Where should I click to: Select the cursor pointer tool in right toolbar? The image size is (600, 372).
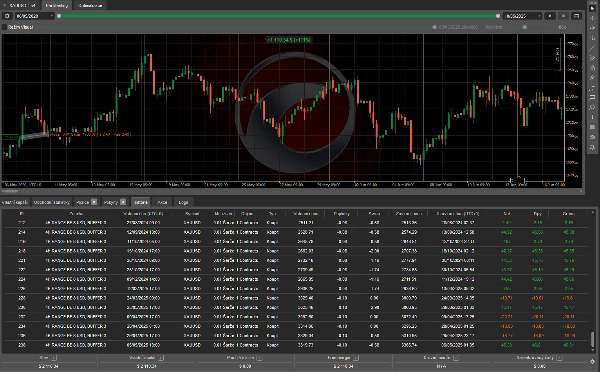[592, 8]
